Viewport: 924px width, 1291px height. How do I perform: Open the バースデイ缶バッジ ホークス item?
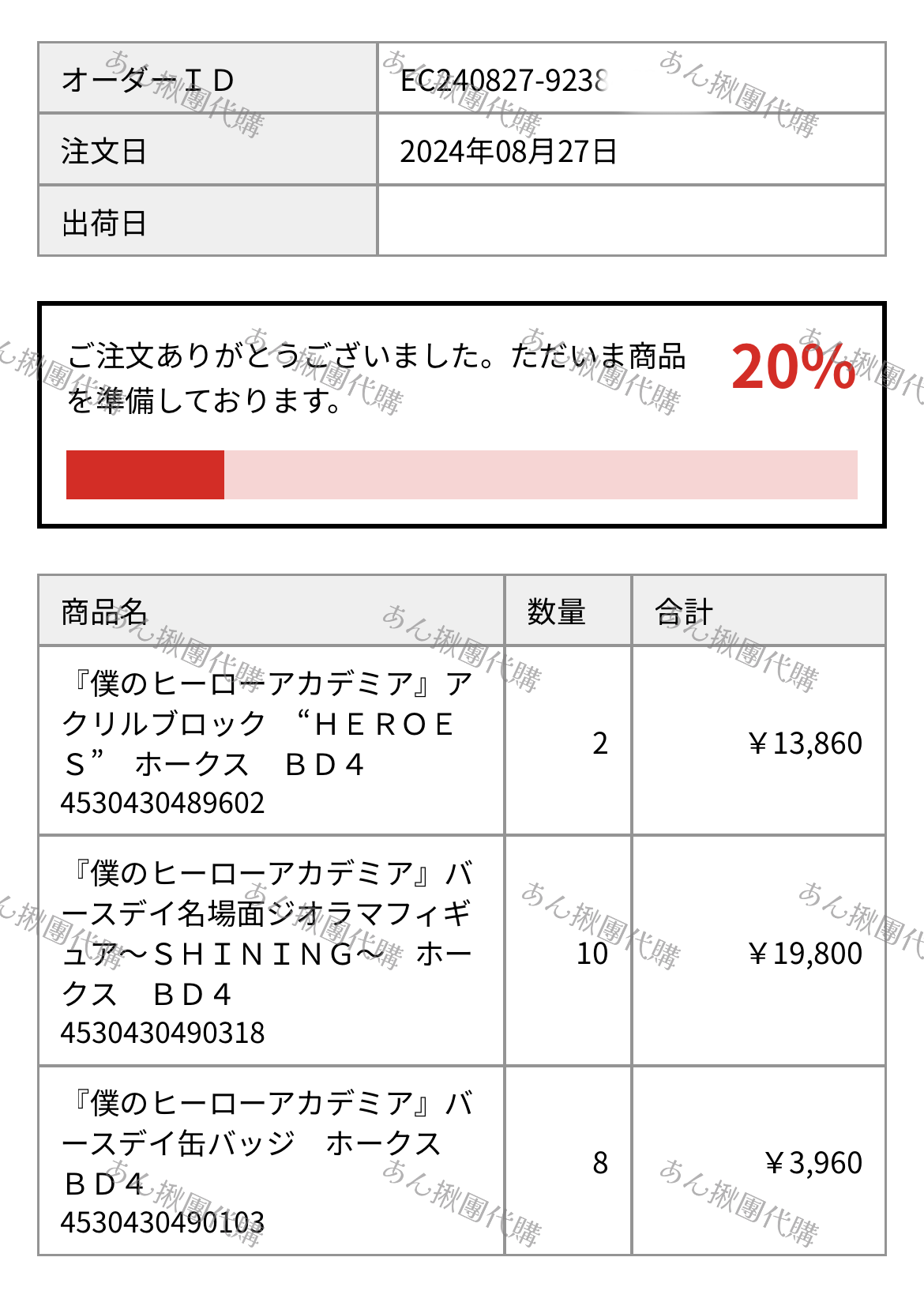click(x=267, y=1143)
